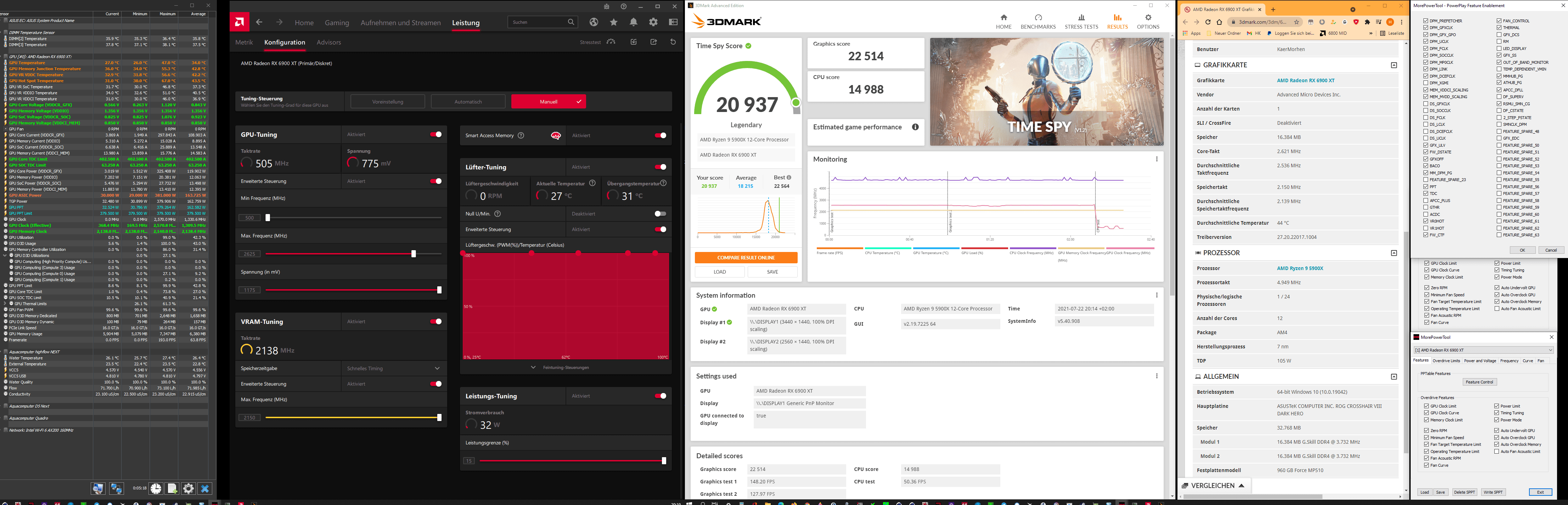The height and width of the screenshot is (505, 1568).
Task: Open the bug report tool icon in Radeon Software
Action: click(x=606, y=6)
